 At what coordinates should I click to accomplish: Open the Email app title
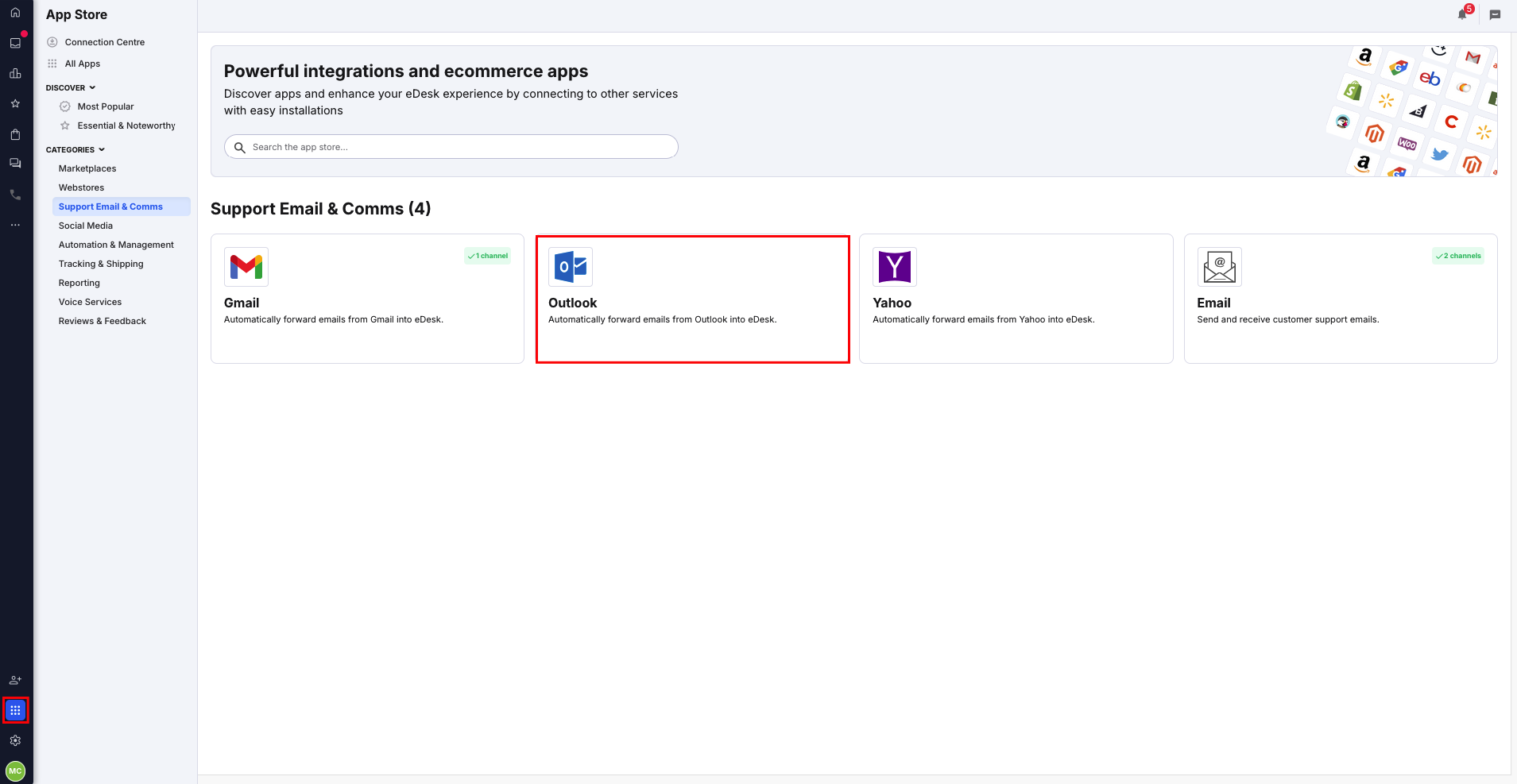coord(1213,303)
